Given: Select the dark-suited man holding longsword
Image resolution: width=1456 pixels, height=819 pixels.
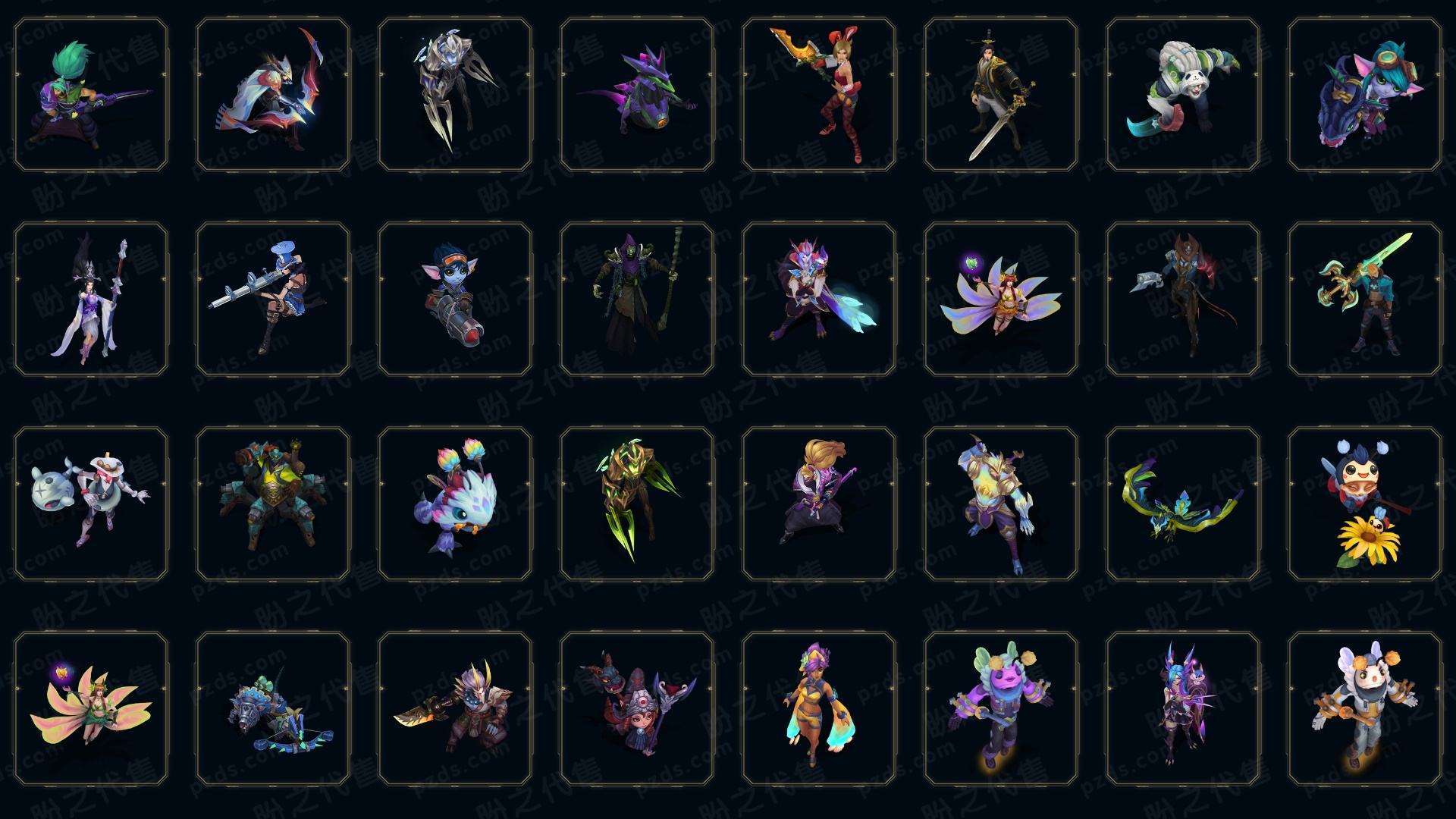Looking at the screenshot, I should [x=1001, y=95].
